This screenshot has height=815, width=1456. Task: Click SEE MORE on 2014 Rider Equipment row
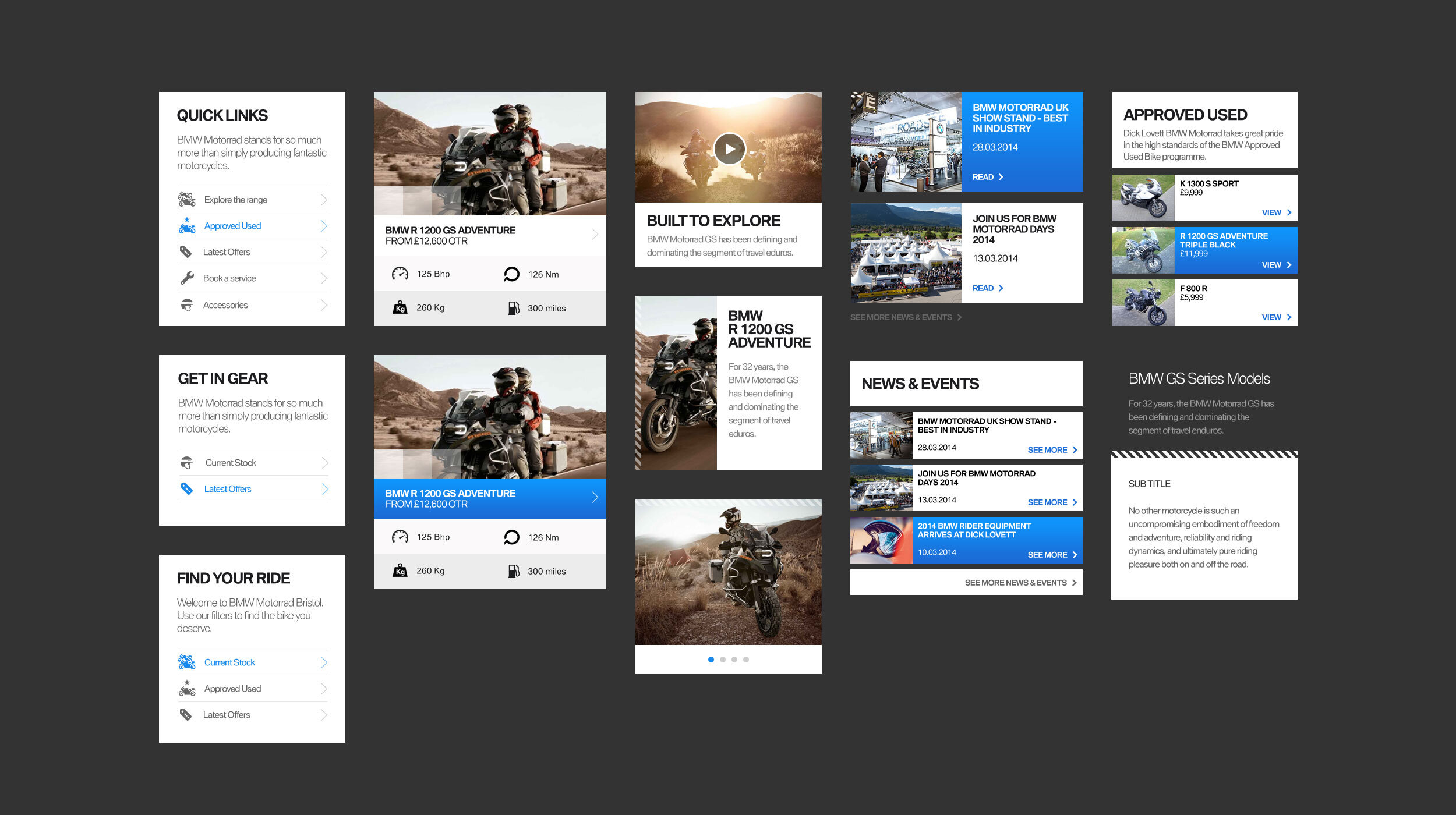pyautogui.click(x=1052, y=555)
